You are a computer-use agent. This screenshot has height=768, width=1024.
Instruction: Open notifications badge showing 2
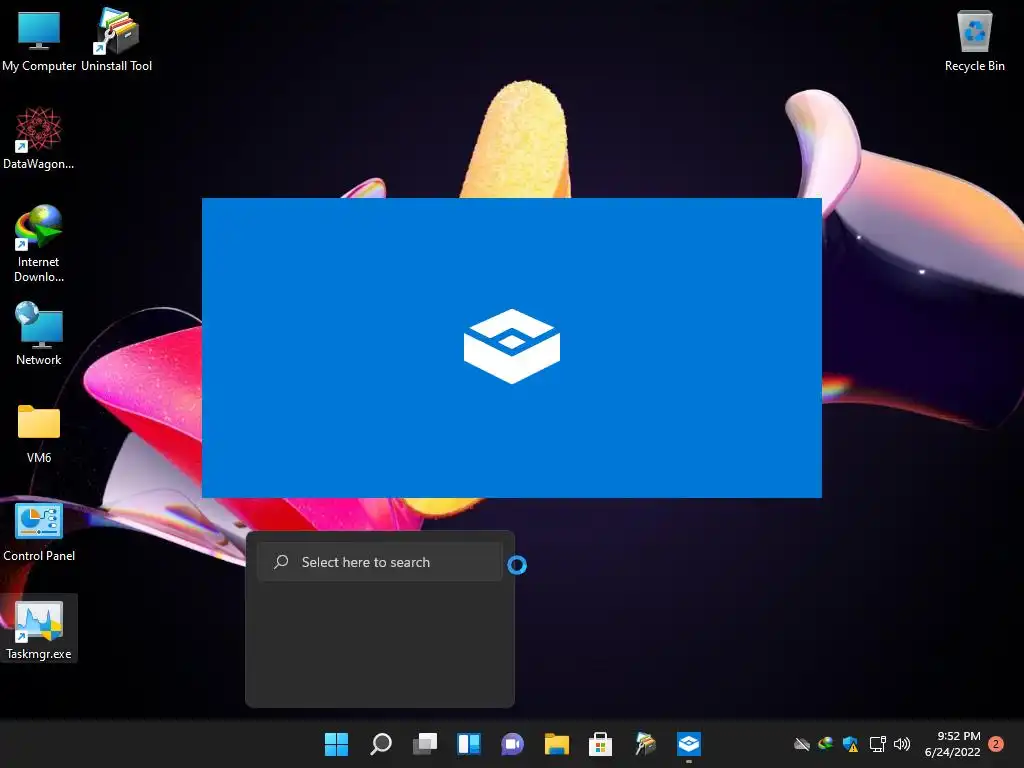pyautogui.click(x=996, y=744)
